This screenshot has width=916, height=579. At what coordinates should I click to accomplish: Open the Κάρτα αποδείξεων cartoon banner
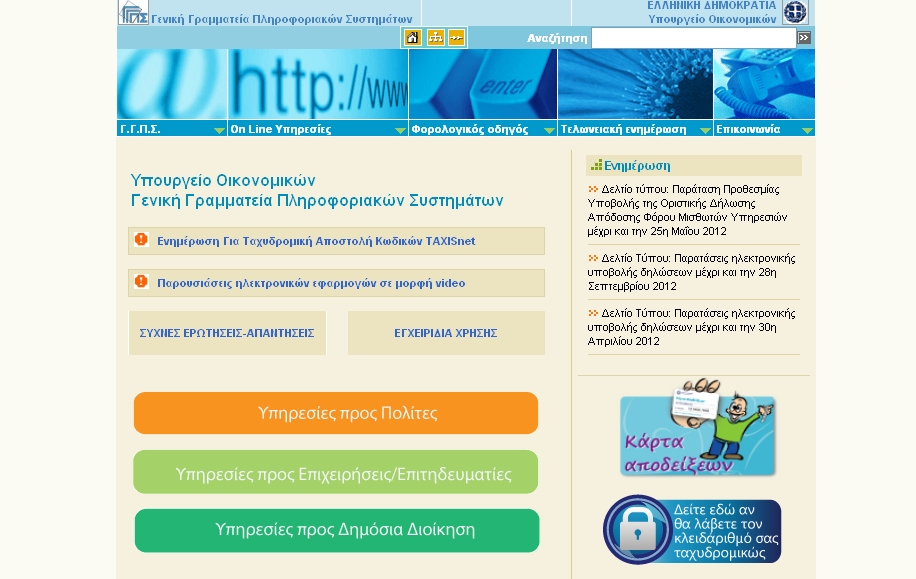click(x=697, y=428)
